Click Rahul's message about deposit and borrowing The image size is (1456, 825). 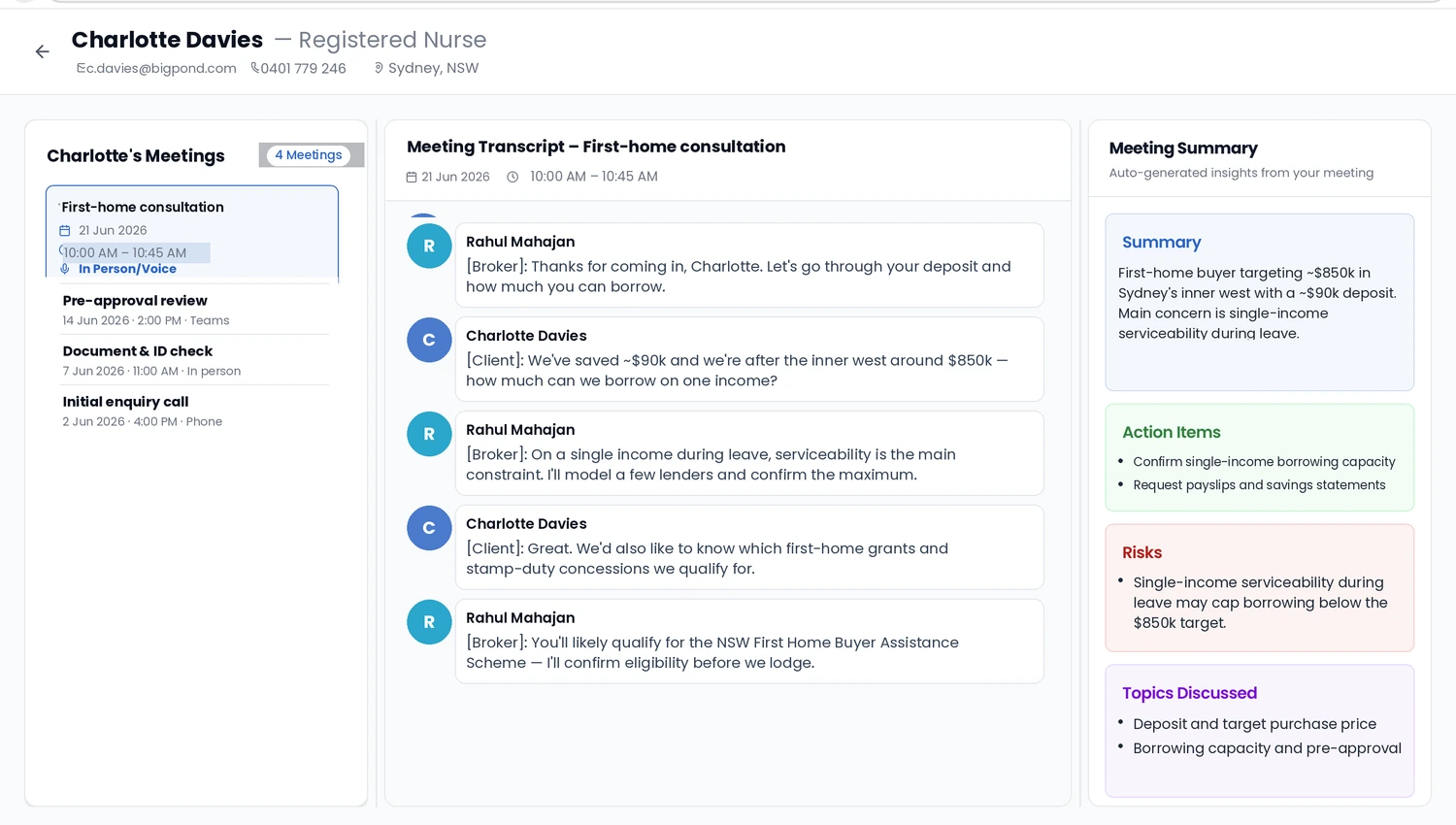tap(749, 265)
